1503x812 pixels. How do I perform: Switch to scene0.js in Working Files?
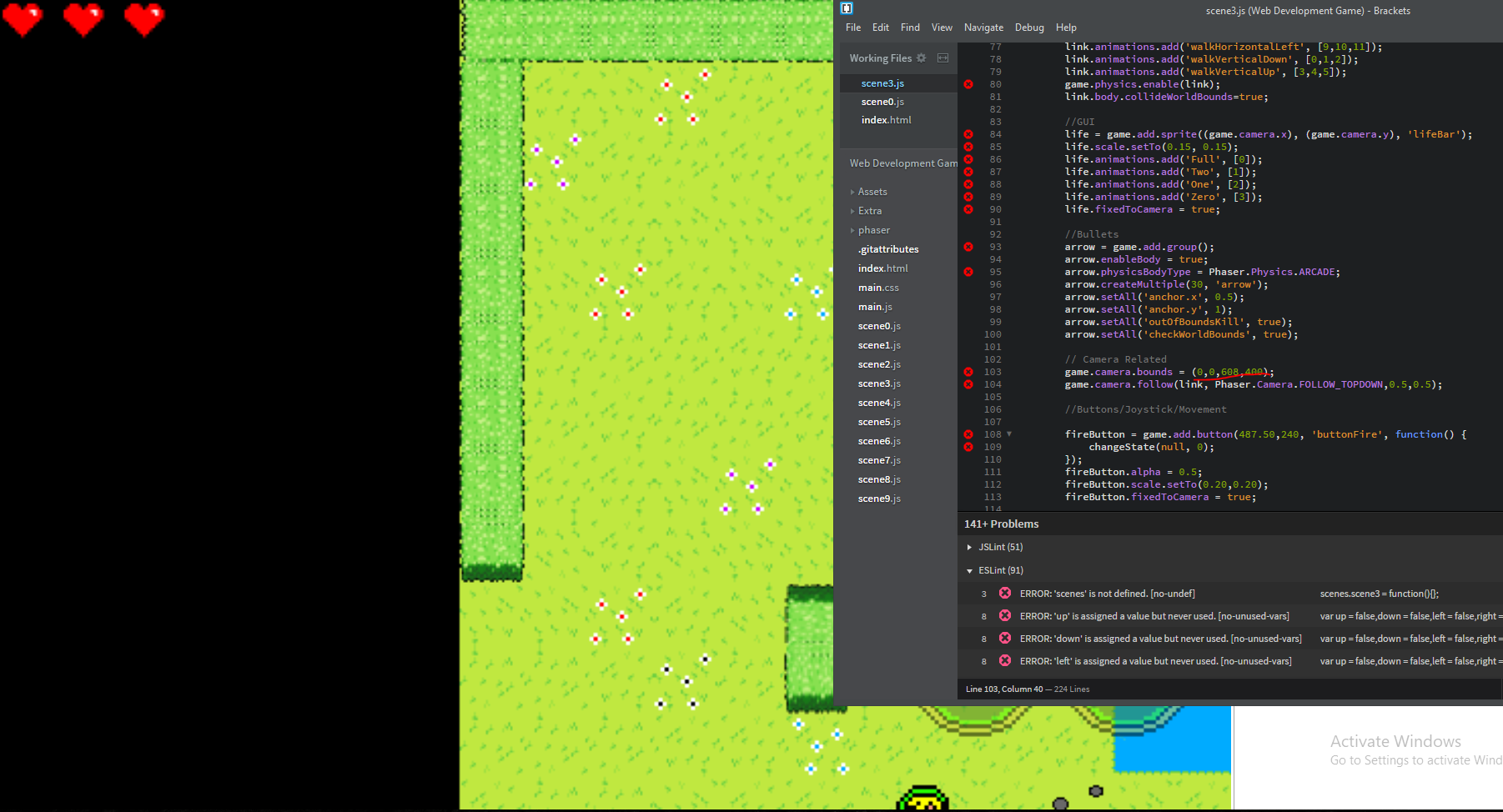[882, 102]
